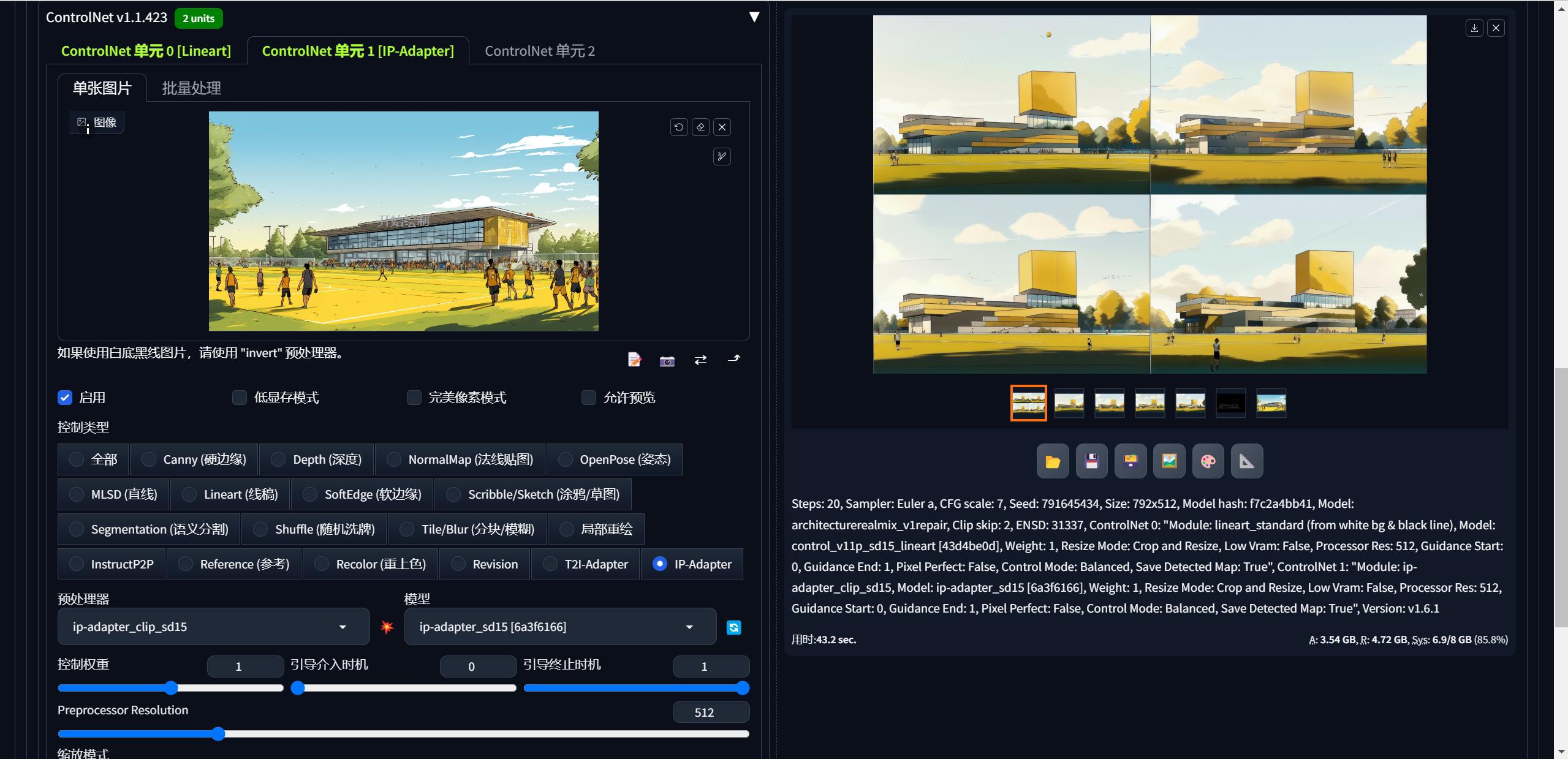Refresh the ControlNet model list
This screenshot has height=759, width=1568.
(x=733, y=627)
